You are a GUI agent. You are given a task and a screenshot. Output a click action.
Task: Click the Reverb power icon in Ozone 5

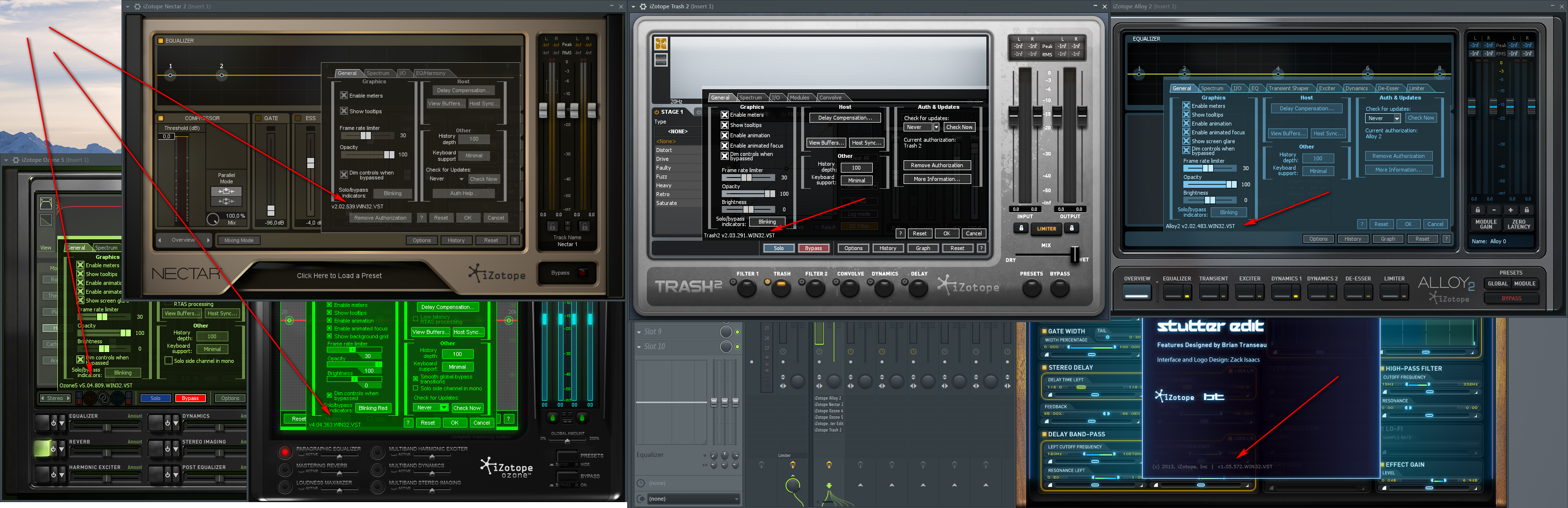pos(53,449)
